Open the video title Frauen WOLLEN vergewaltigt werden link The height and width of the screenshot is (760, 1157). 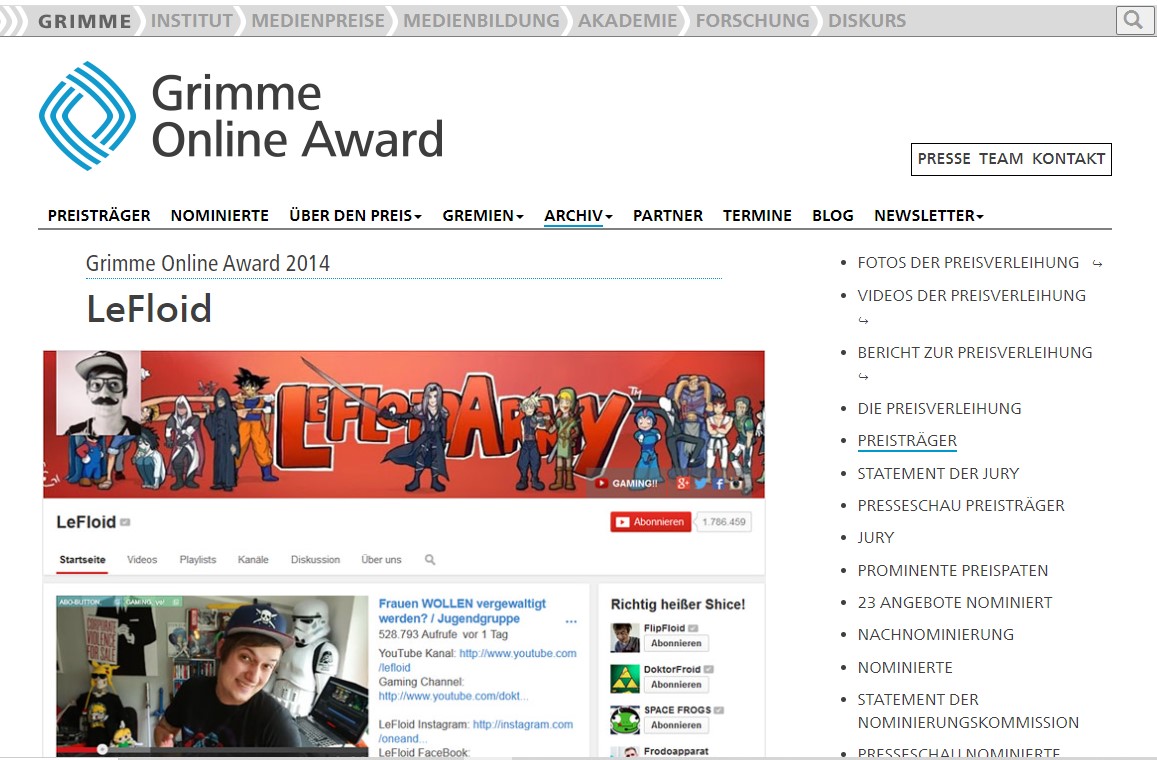point(463,611)
